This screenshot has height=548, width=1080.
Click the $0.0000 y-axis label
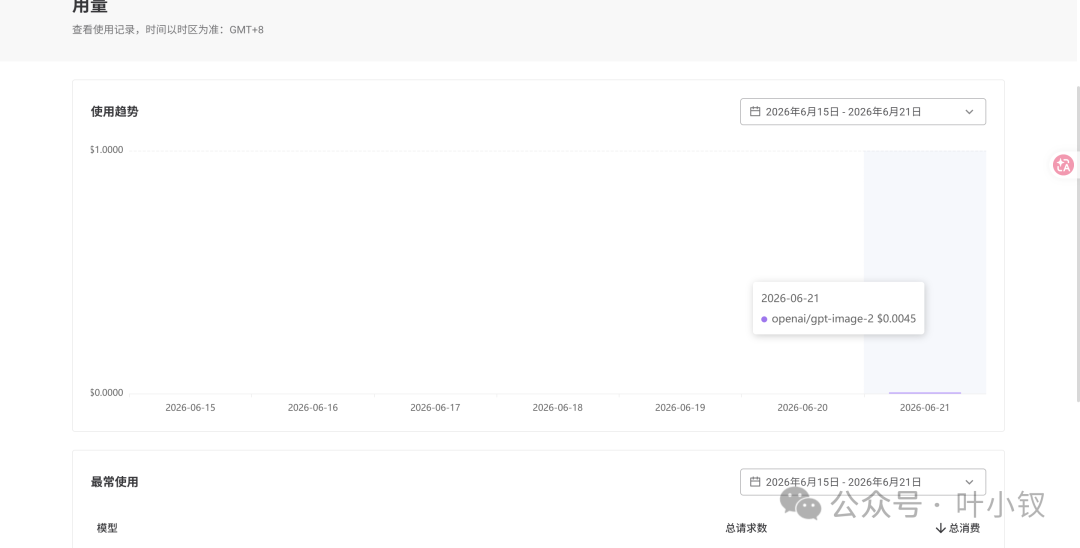pyautogui.click(x=107, y=393)
